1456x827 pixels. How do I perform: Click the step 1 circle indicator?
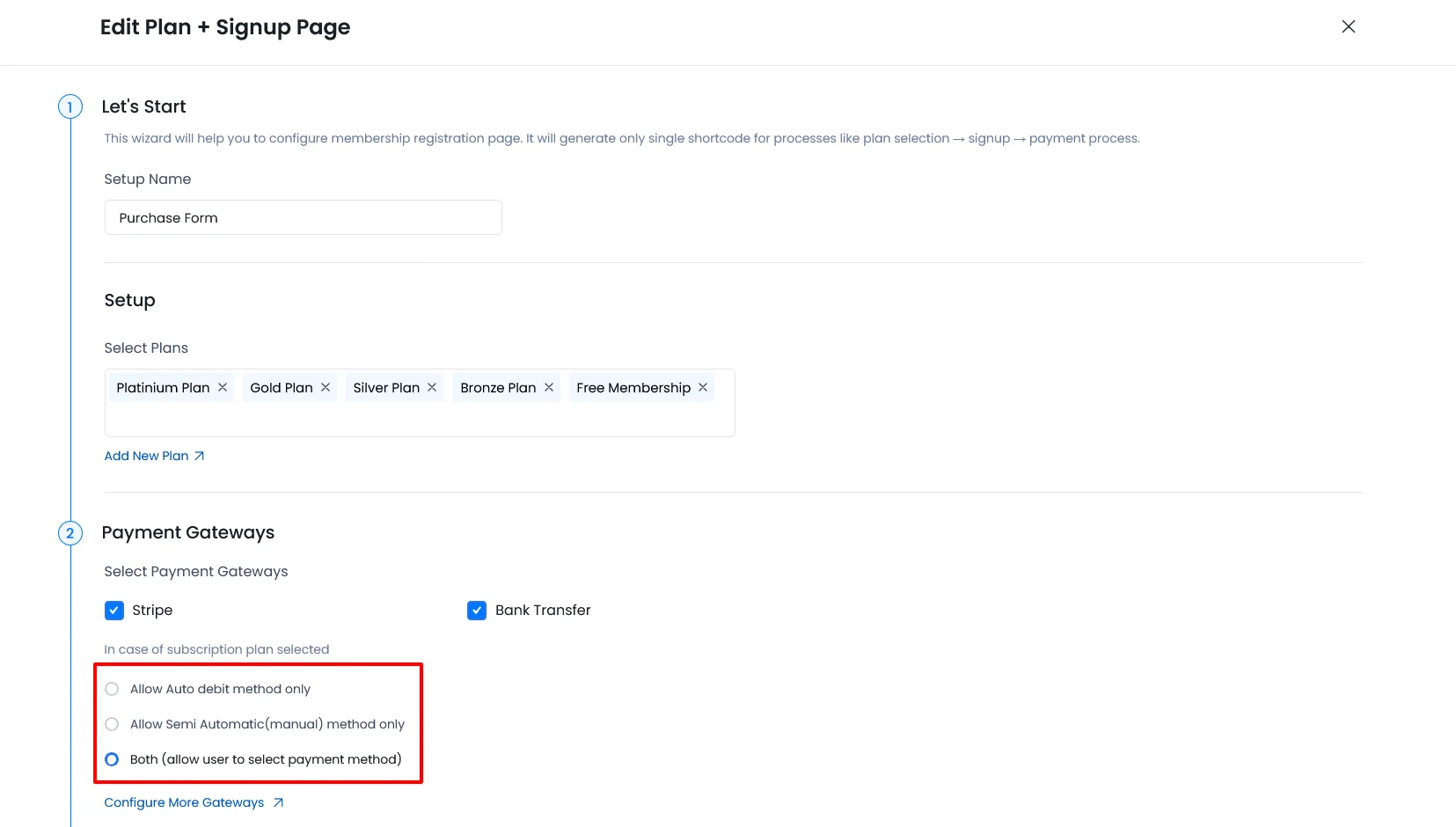tap(70, 106)
